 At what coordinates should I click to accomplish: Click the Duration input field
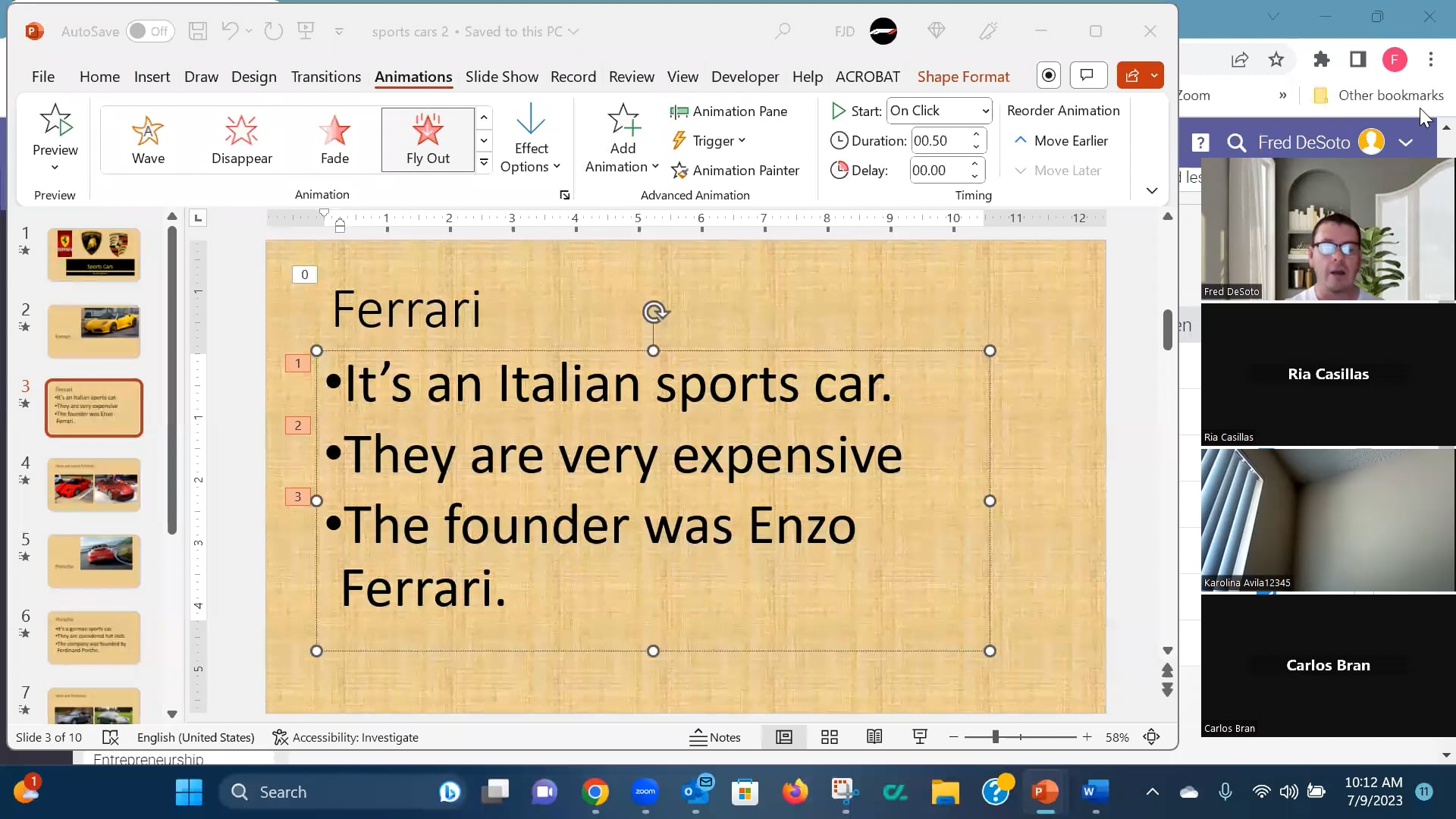tap(940, 141)
